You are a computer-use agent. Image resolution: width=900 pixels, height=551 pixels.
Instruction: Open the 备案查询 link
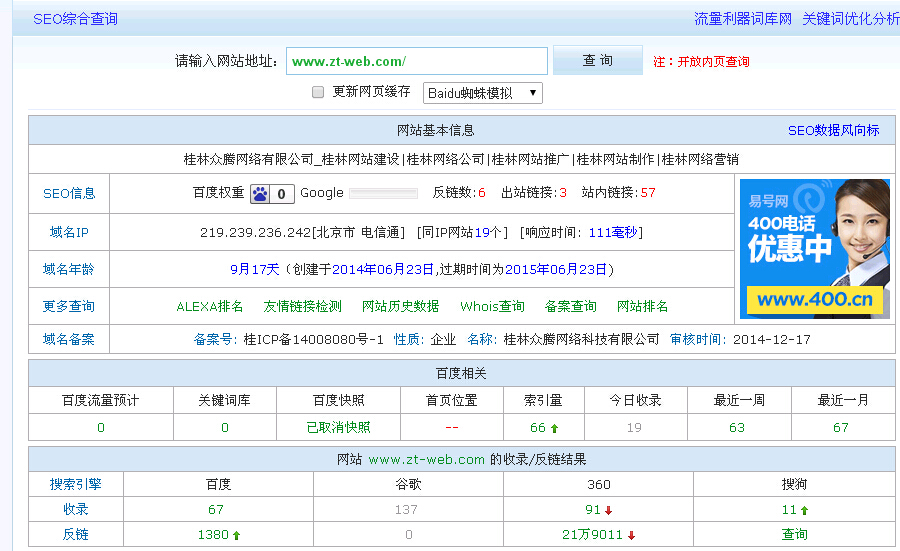pyautogui.click(x=571, y=306)
